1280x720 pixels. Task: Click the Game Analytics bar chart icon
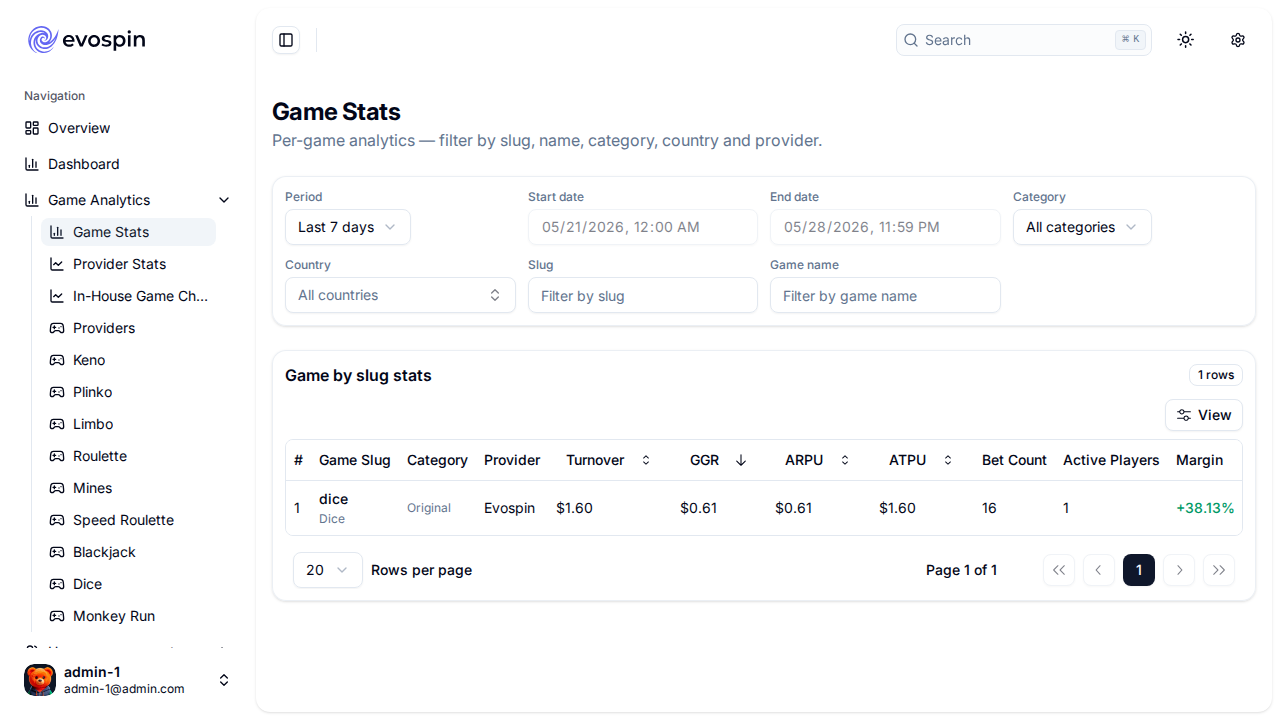tap(32, 200)
